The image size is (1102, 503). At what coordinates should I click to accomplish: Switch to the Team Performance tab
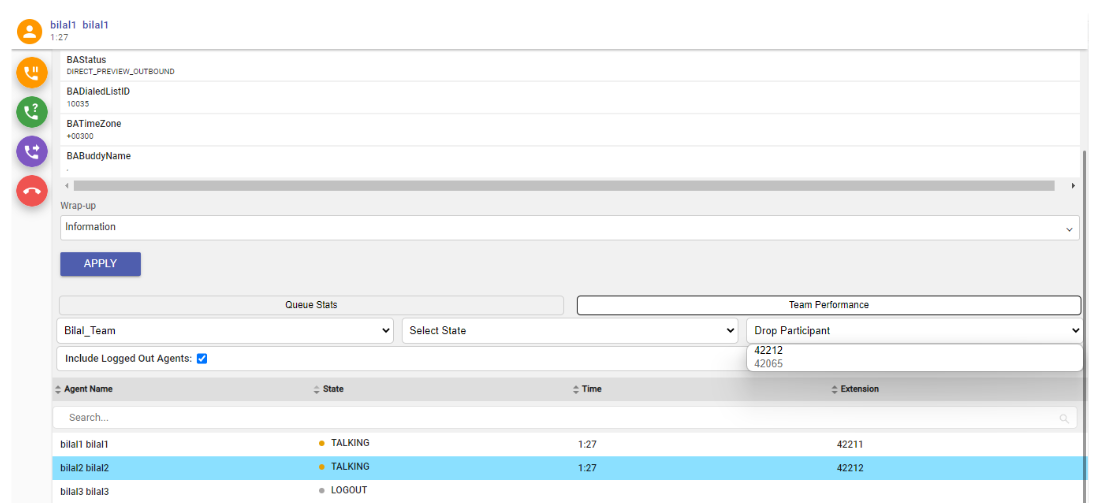828,305
